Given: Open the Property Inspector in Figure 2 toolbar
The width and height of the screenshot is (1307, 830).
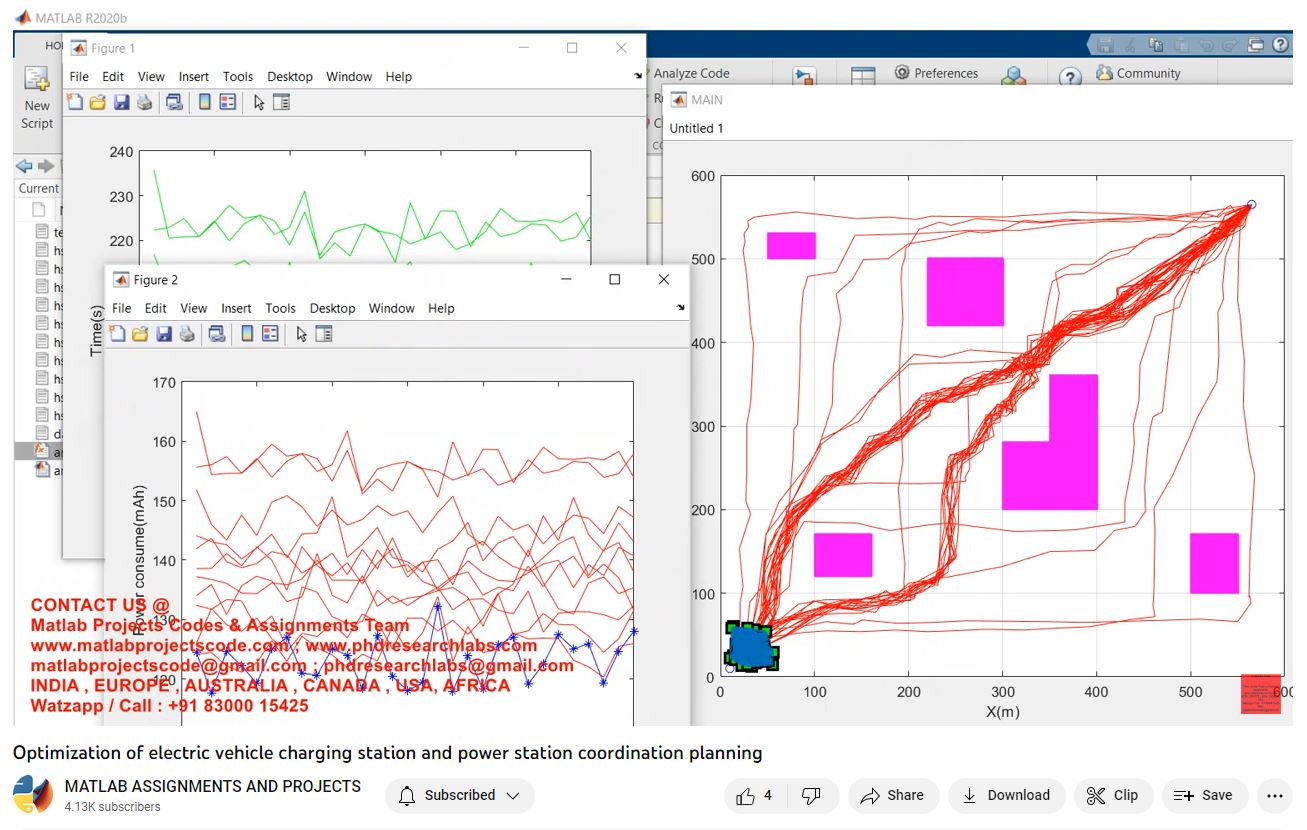Looking at the screenshot, I should pyautogui.click(x=323, y=334).
